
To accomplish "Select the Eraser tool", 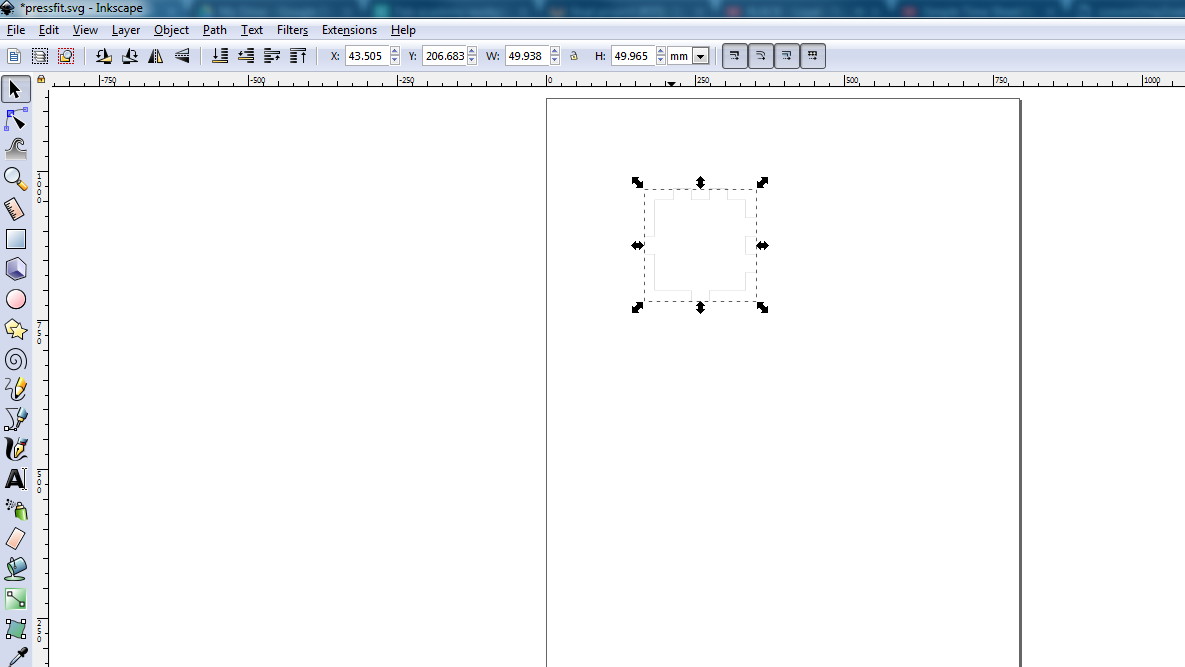I will (15, 539).
